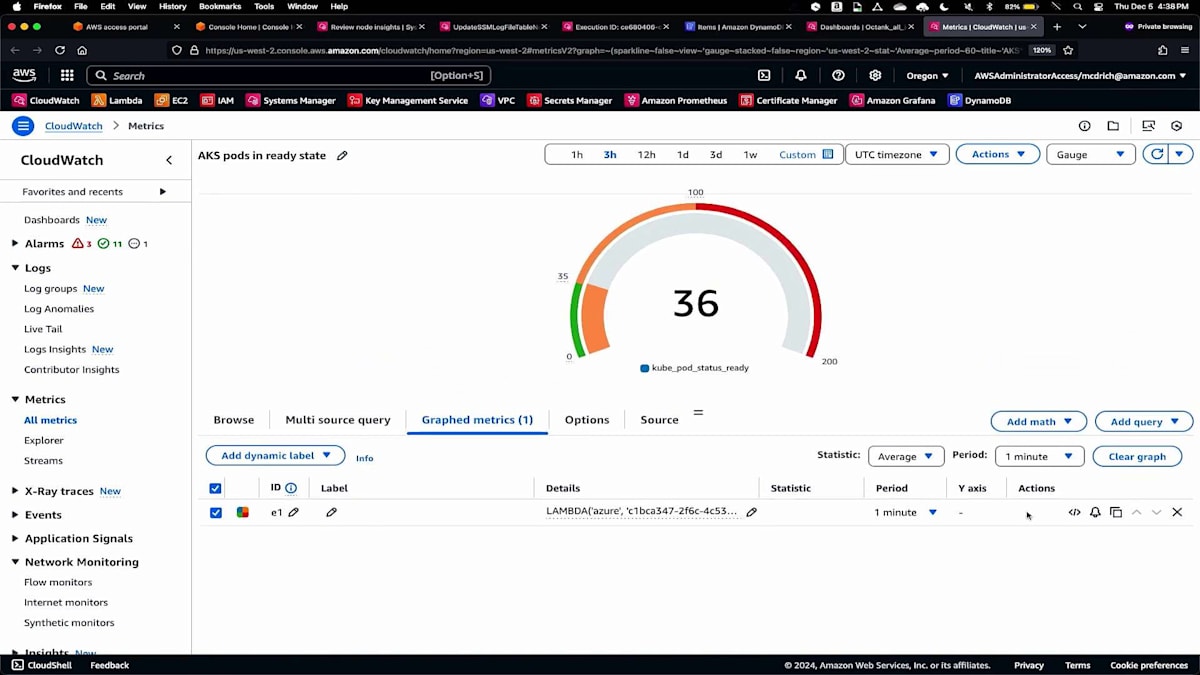
Task: Change the period dropdown in row e1
Action: (906, 512)
